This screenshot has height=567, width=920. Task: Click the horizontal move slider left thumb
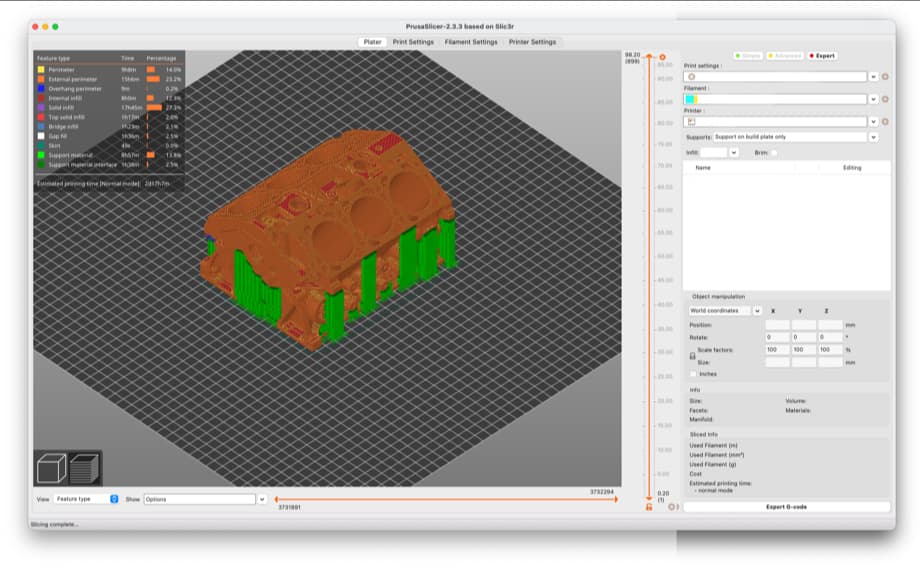(x=276, y=500)
